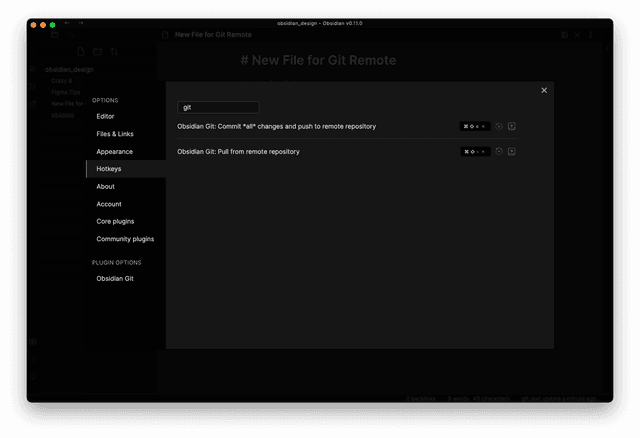640x438 pixels.
Task: Click the hotkey search field containing 'git'
Action: [x=218, y=107]
